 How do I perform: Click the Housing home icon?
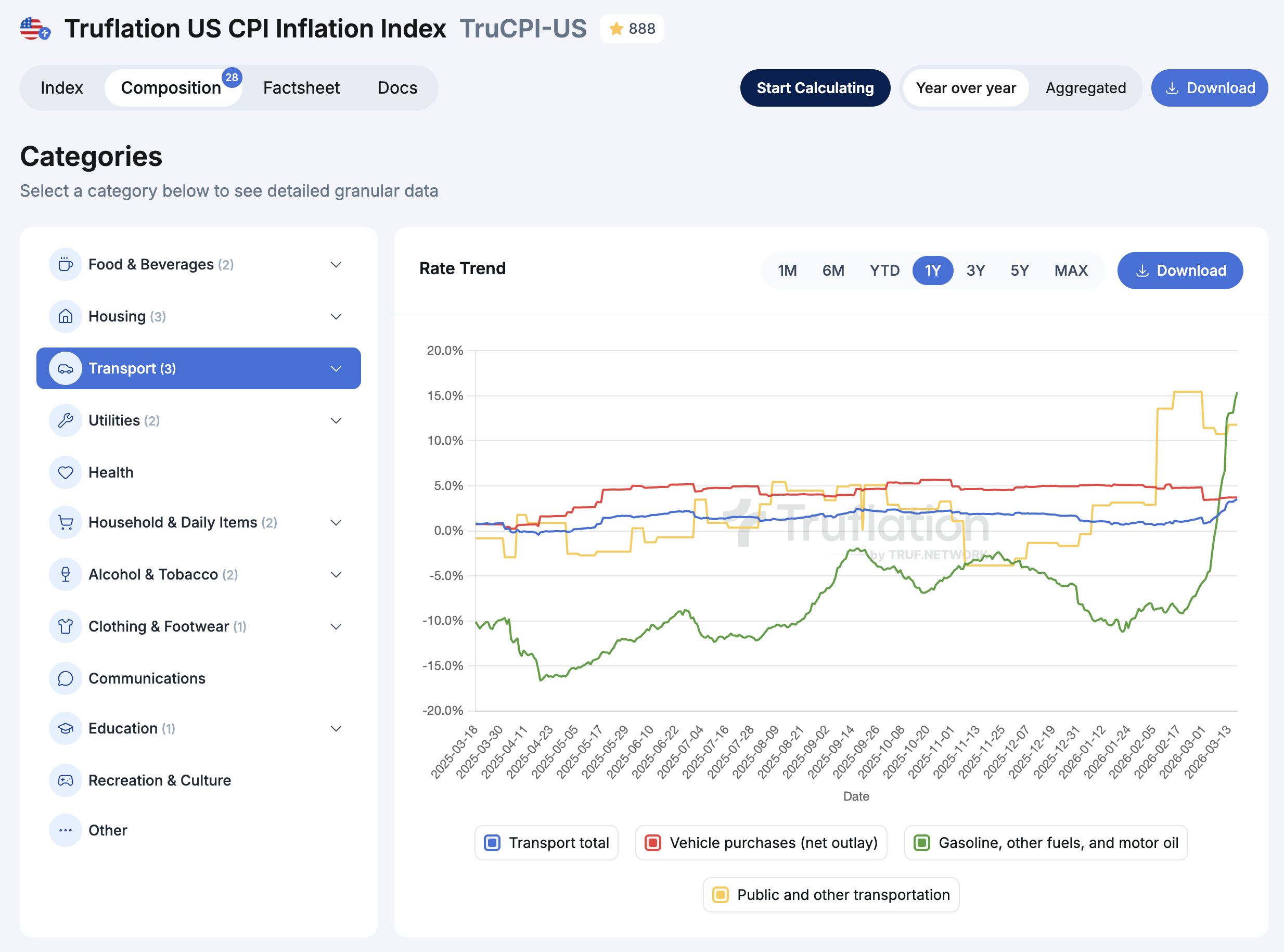66,316
